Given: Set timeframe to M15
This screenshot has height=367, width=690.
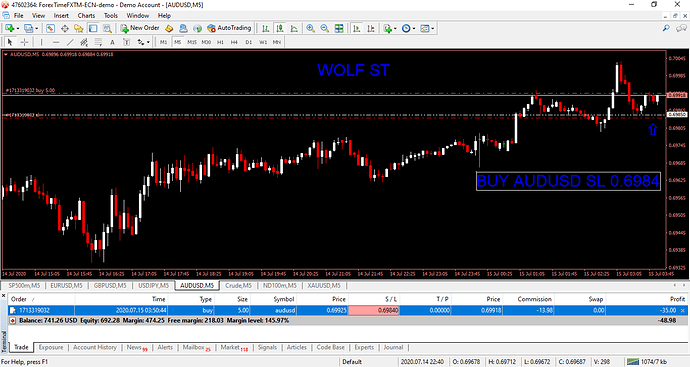Looking at the screenshot, I should (192, 42).
